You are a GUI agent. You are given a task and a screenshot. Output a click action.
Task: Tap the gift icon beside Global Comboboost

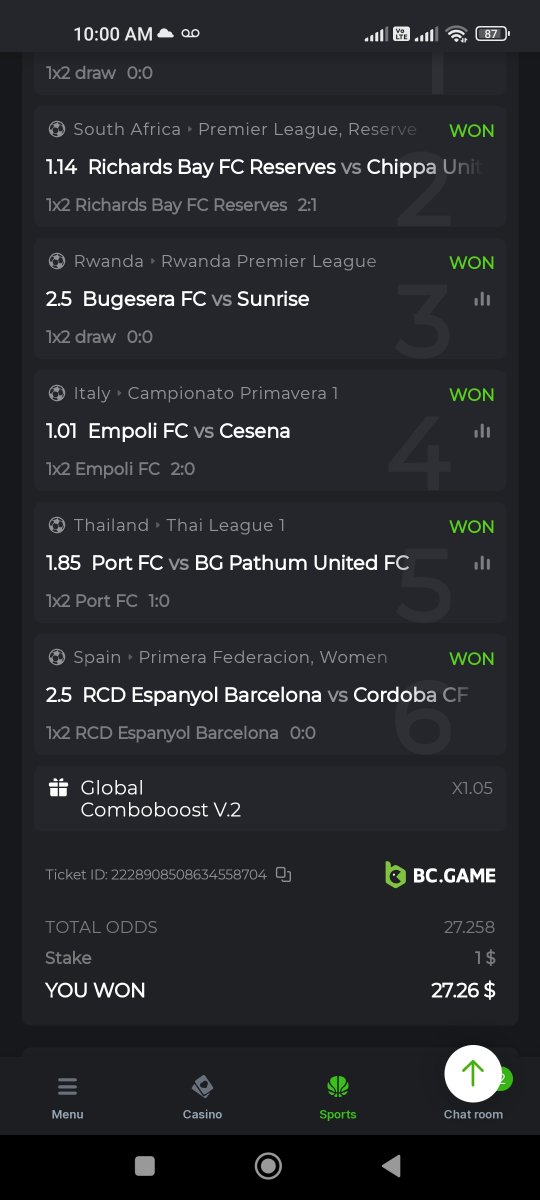coord(58,788)
